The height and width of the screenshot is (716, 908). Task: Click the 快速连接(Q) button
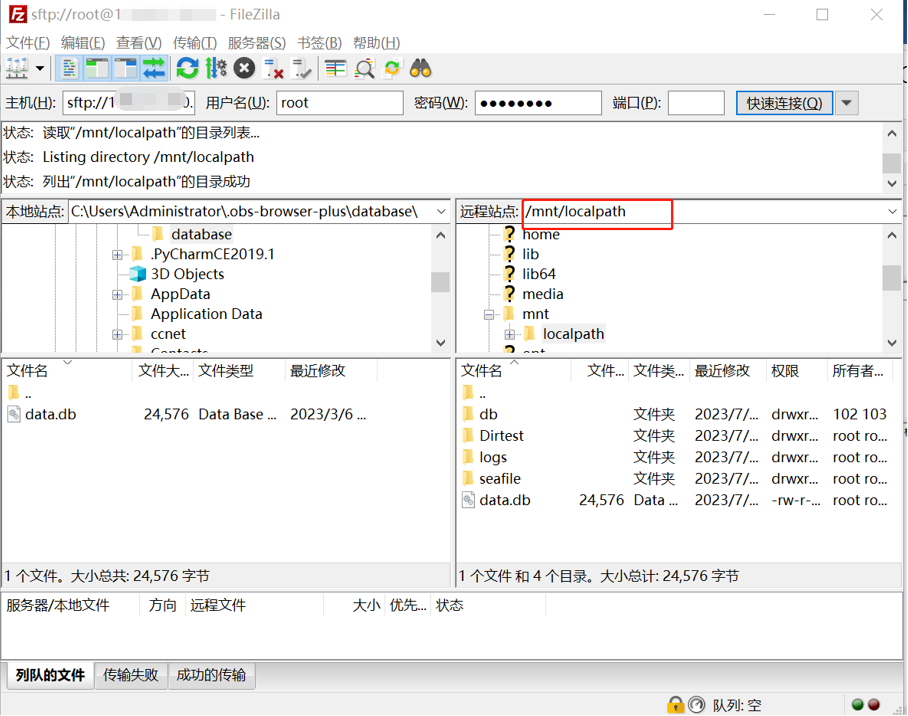pyautogui.click(x=784, y=103)
